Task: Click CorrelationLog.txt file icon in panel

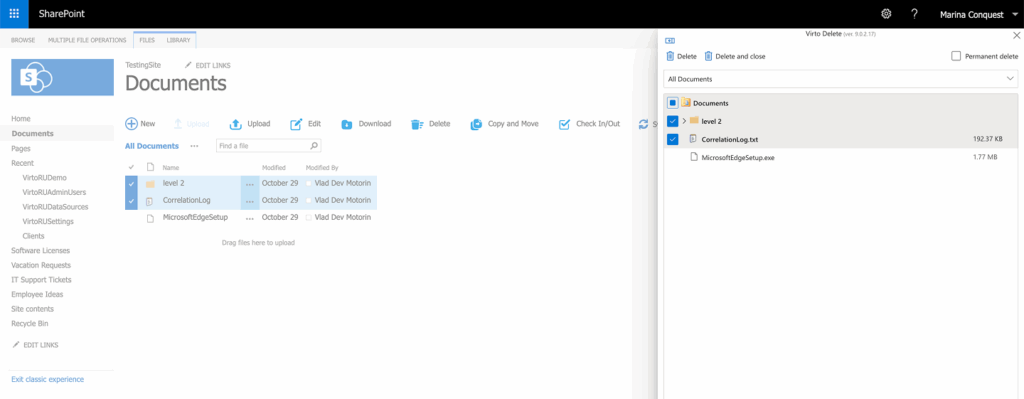Action: pyautogui.click(x=694, y=139)
